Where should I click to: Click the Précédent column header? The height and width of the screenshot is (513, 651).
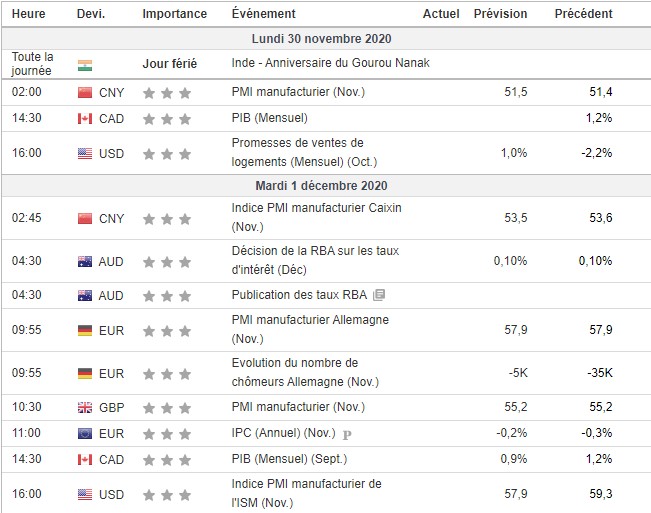[x=584, y=14]
